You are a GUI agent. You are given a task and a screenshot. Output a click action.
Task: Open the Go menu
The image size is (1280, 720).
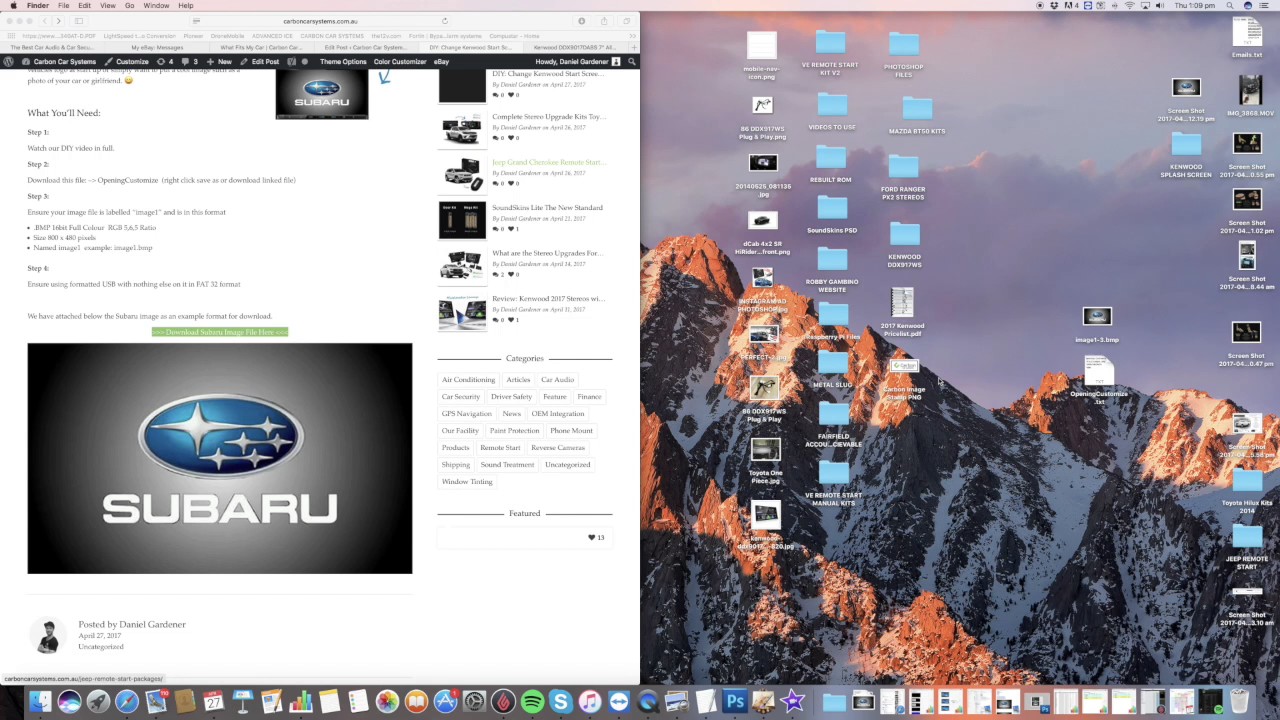pyautogui.click(x=129, y=5)
